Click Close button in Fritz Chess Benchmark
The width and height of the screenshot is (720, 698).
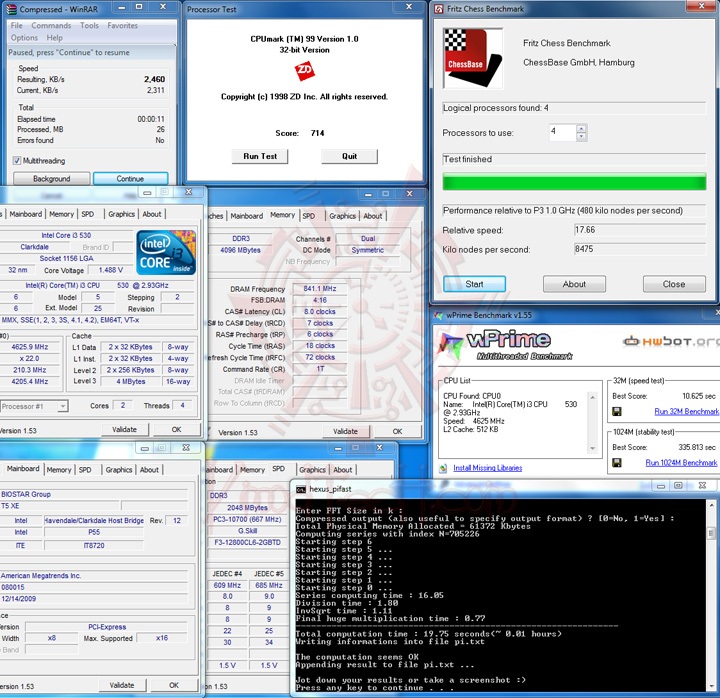[674, 284]
